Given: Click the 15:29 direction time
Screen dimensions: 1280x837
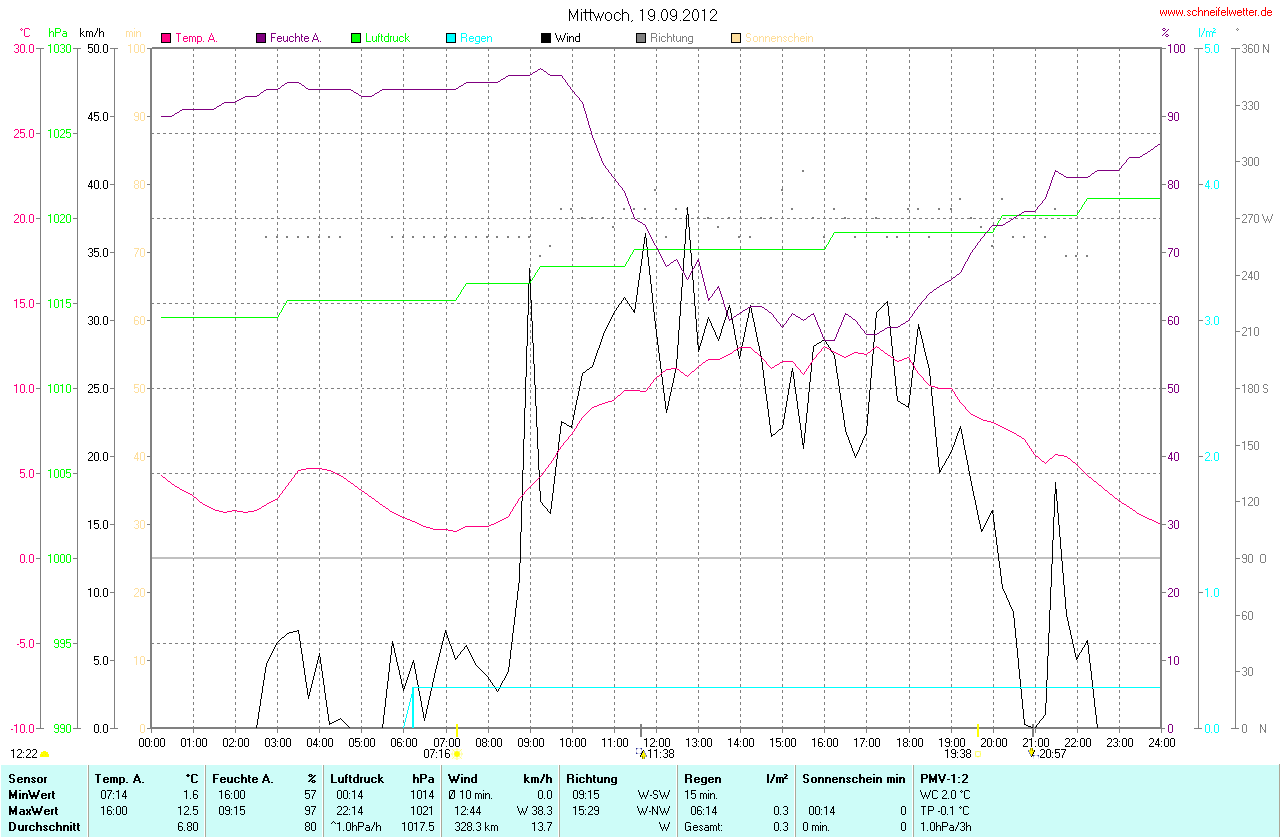Looking at the screenshot, I should coord(586,811).
